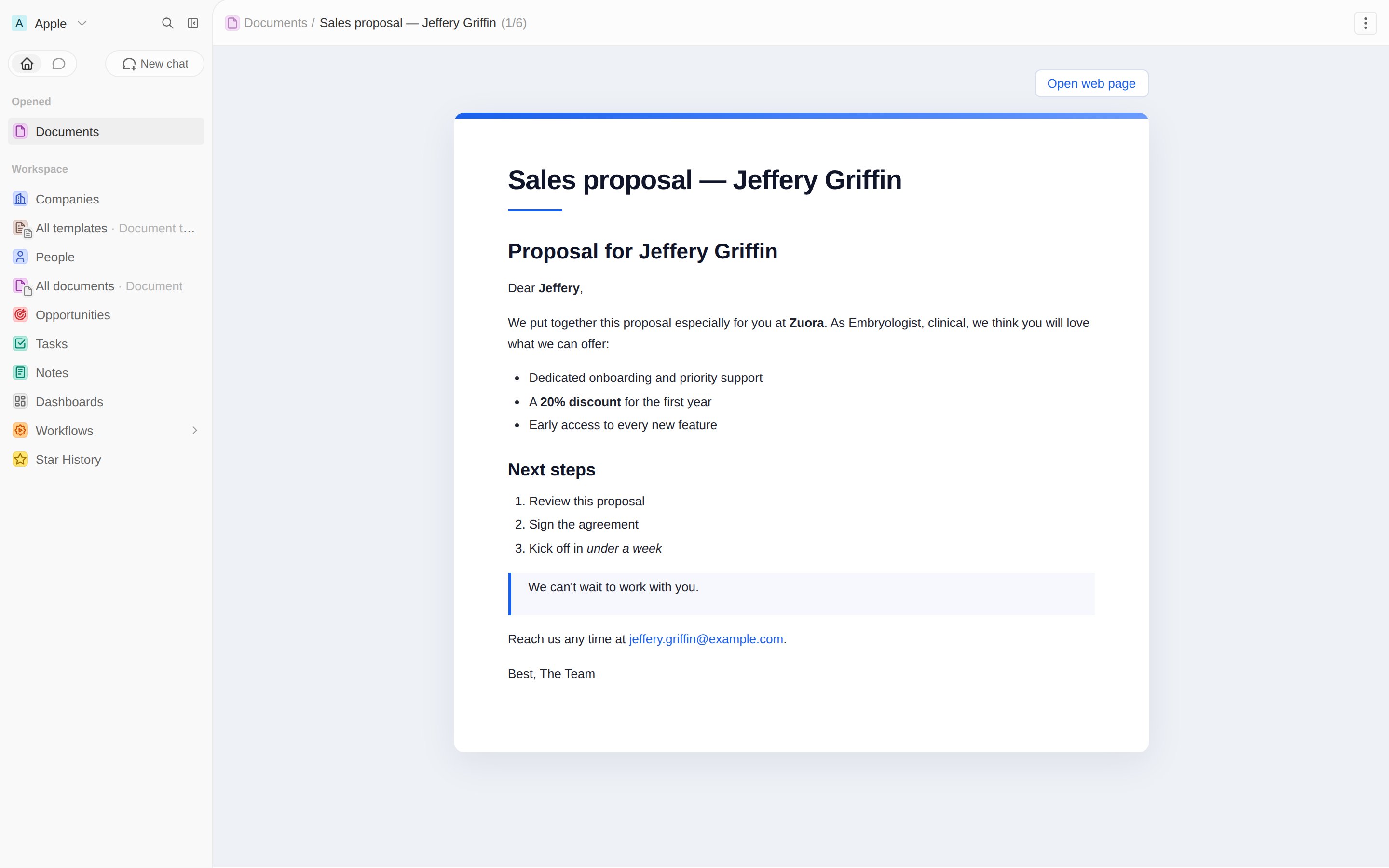
Task: Click the 'We can't wait' blockquote
Action: click(x=801, y=594)
